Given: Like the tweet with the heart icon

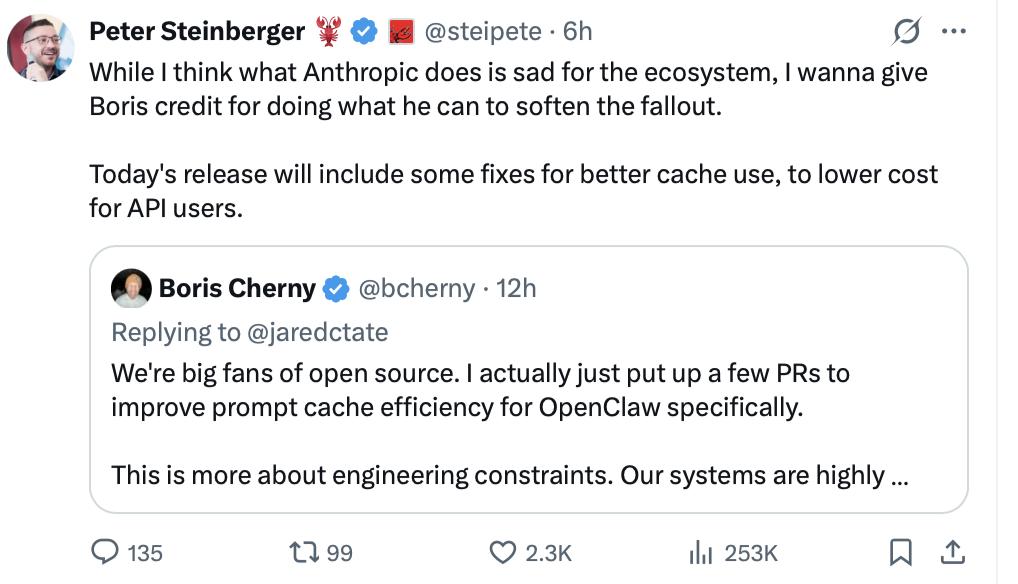Looking at the screenshot, I should point(500,552).
